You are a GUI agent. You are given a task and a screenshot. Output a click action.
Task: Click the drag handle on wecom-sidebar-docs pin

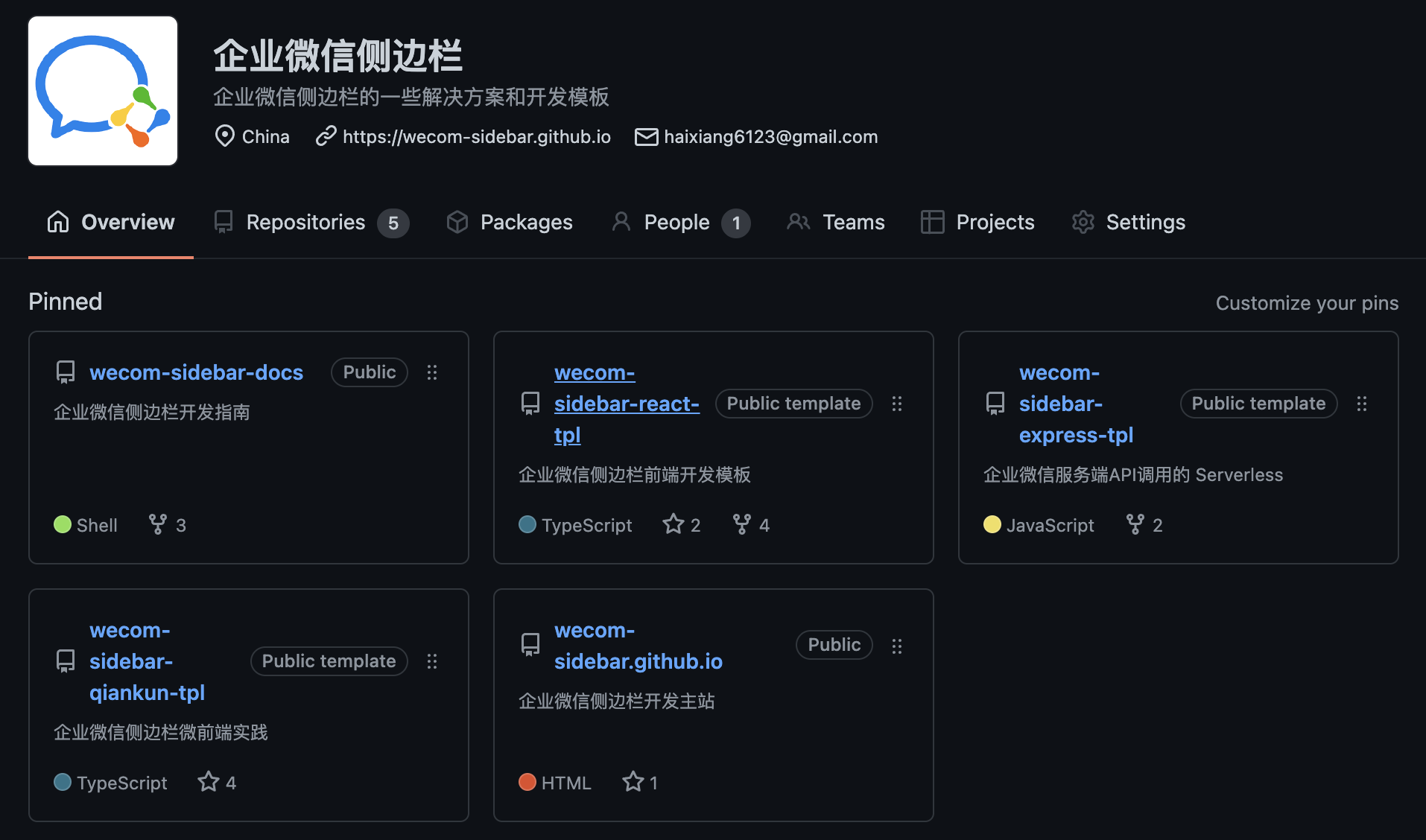point(432,372)
